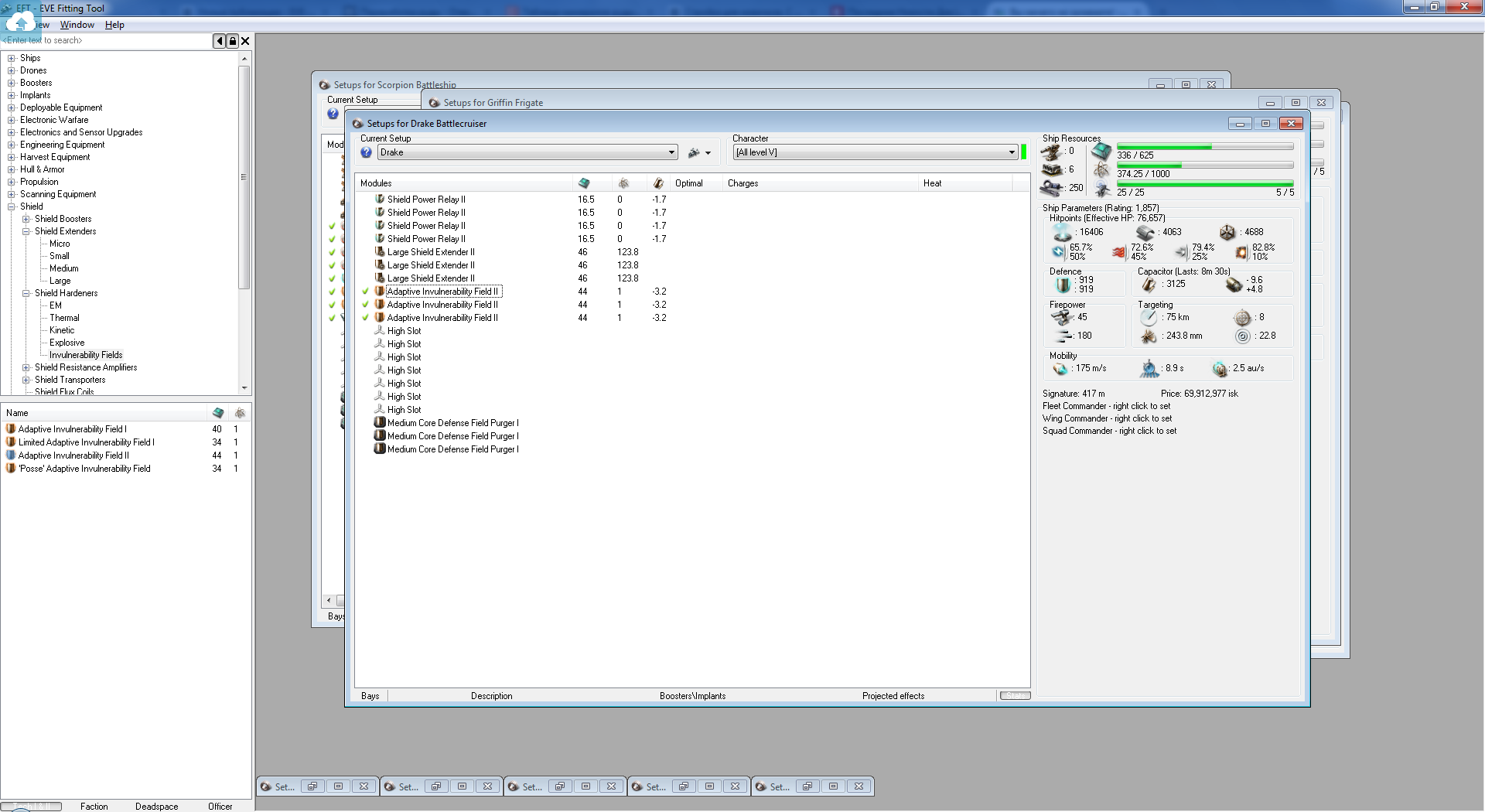Click the warp speed icon showing 2.5 au/s
This screenshot has height=812, width=1485.
point(1220,369)
